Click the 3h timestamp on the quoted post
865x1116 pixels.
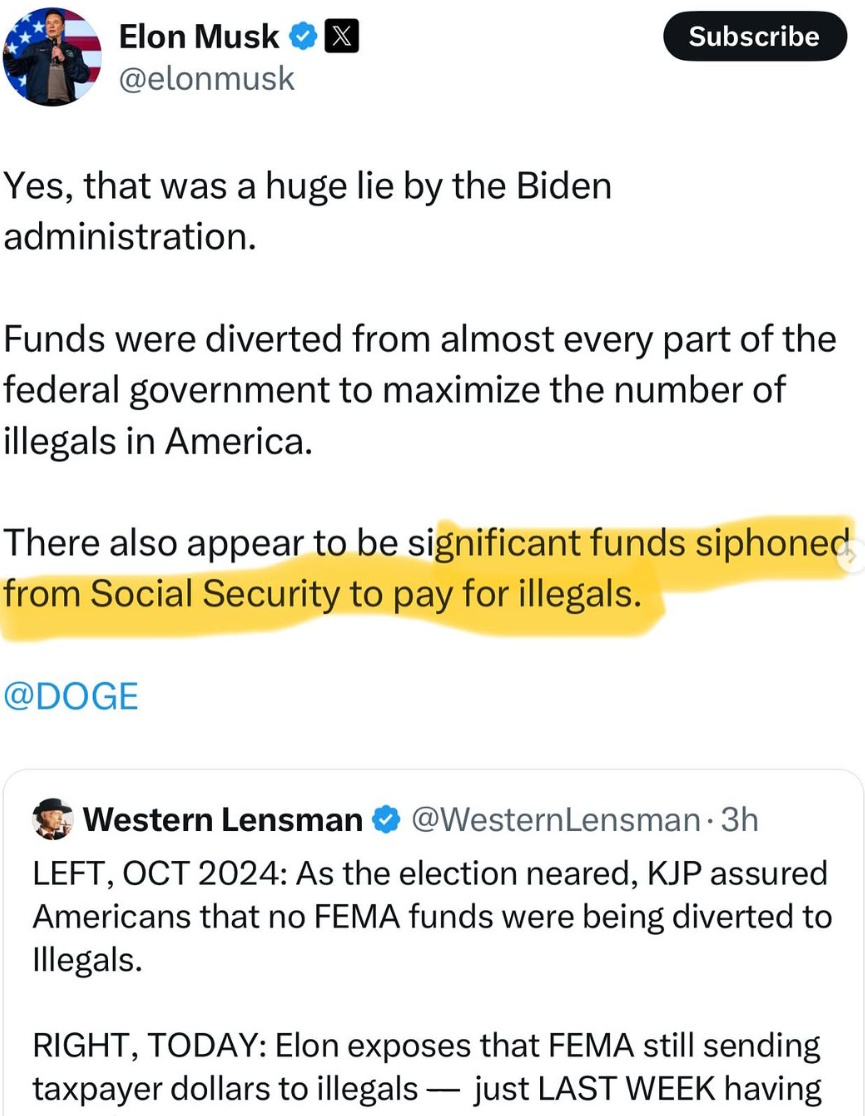(x=739, y=820)
